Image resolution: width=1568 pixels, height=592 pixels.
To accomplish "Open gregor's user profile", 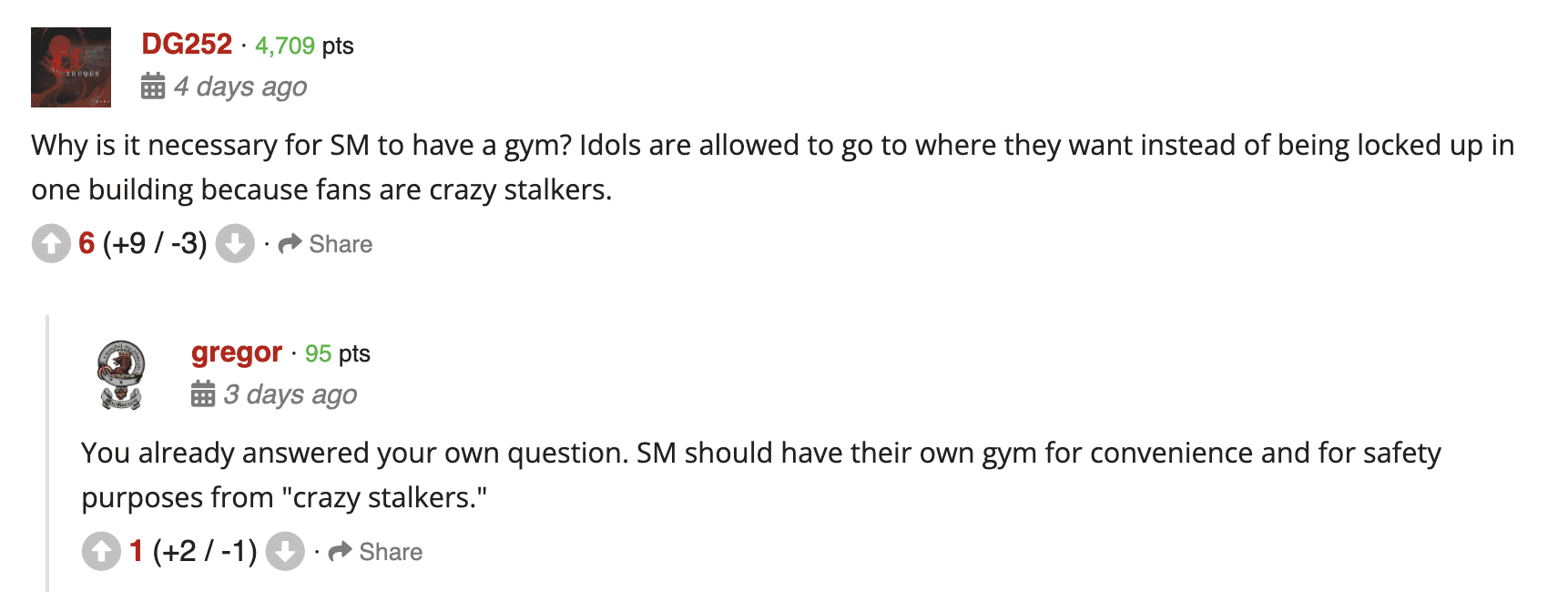I will coord(235,352).
